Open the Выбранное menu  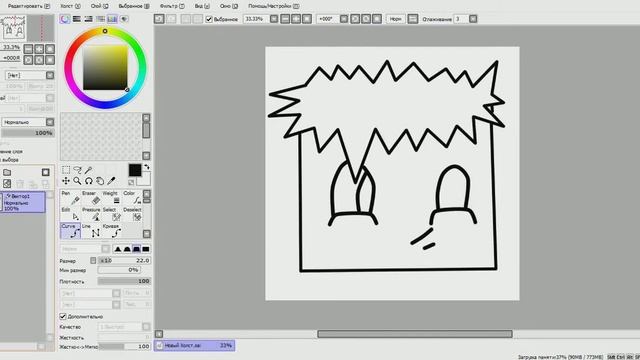[x=134, y=6]
